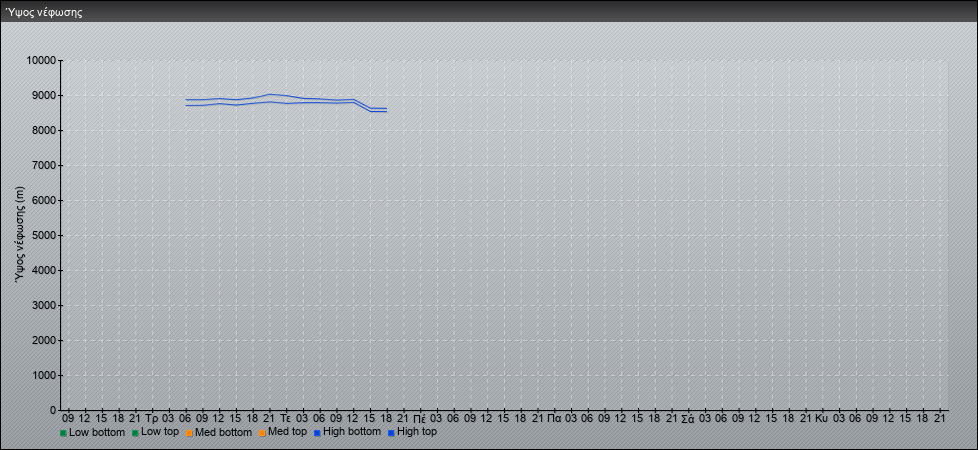Click the green Low bottom legend square

[x=63, y=433]
